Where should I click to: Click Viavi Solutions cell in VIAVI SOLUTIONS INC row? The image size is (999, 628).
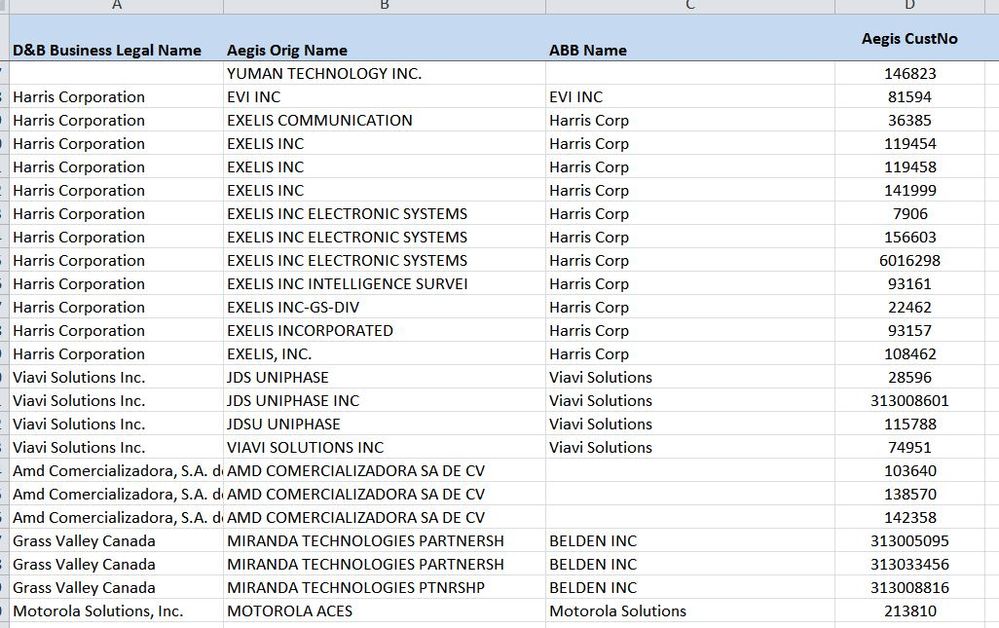pyautogui.click(x=690, y=447)
